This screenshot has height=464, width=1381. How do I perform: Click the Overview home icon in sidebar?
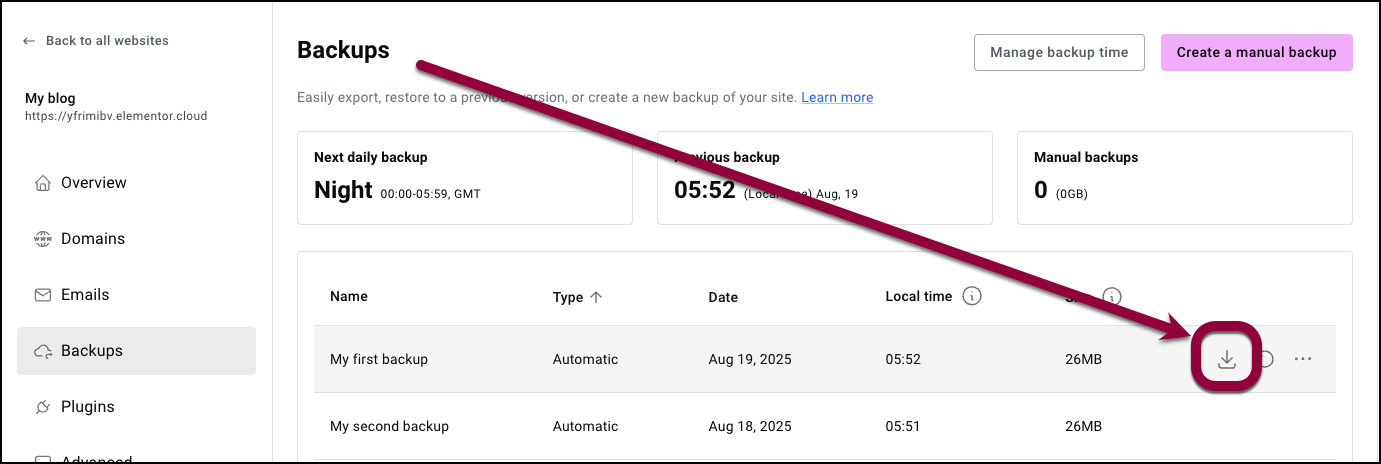coord(43,183)
